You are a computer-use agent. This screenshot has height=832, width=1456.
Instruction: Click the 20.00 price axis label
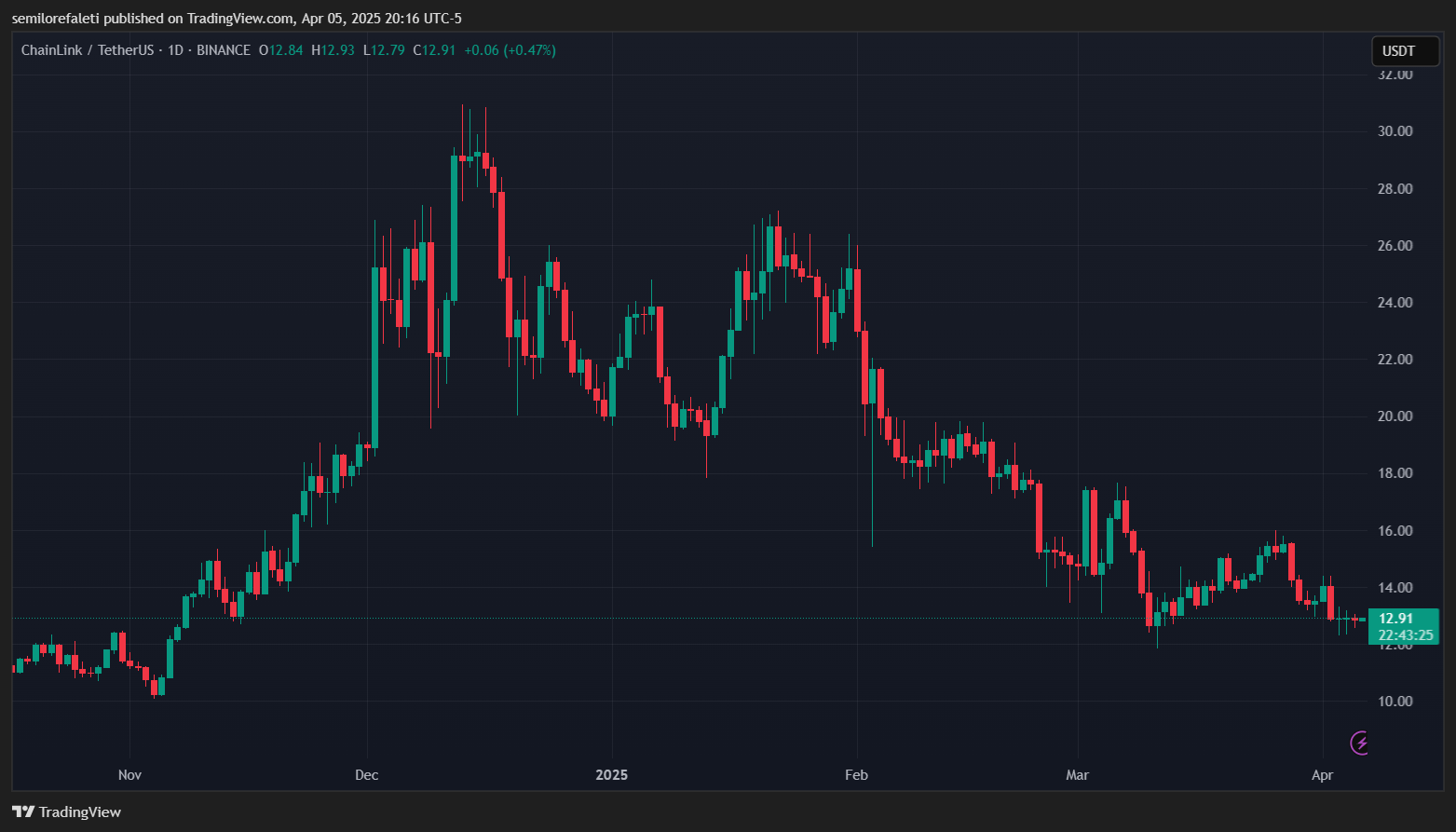click(x=1395, y=416)
